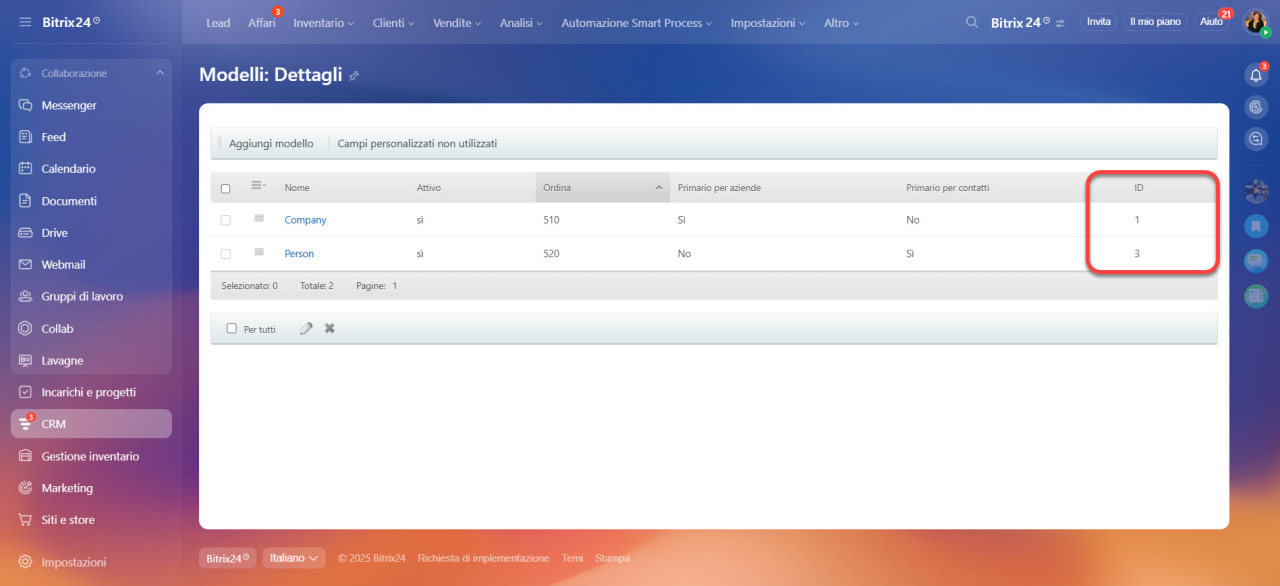Open the Lavagne sidebar item

(x=91, y=361)
